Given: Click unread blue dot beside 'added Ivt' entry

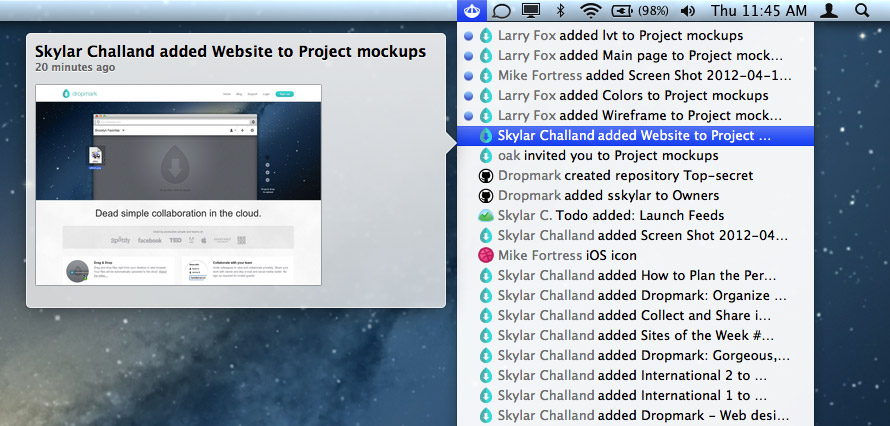Looking at the screenshot, I should click(469, 36).
